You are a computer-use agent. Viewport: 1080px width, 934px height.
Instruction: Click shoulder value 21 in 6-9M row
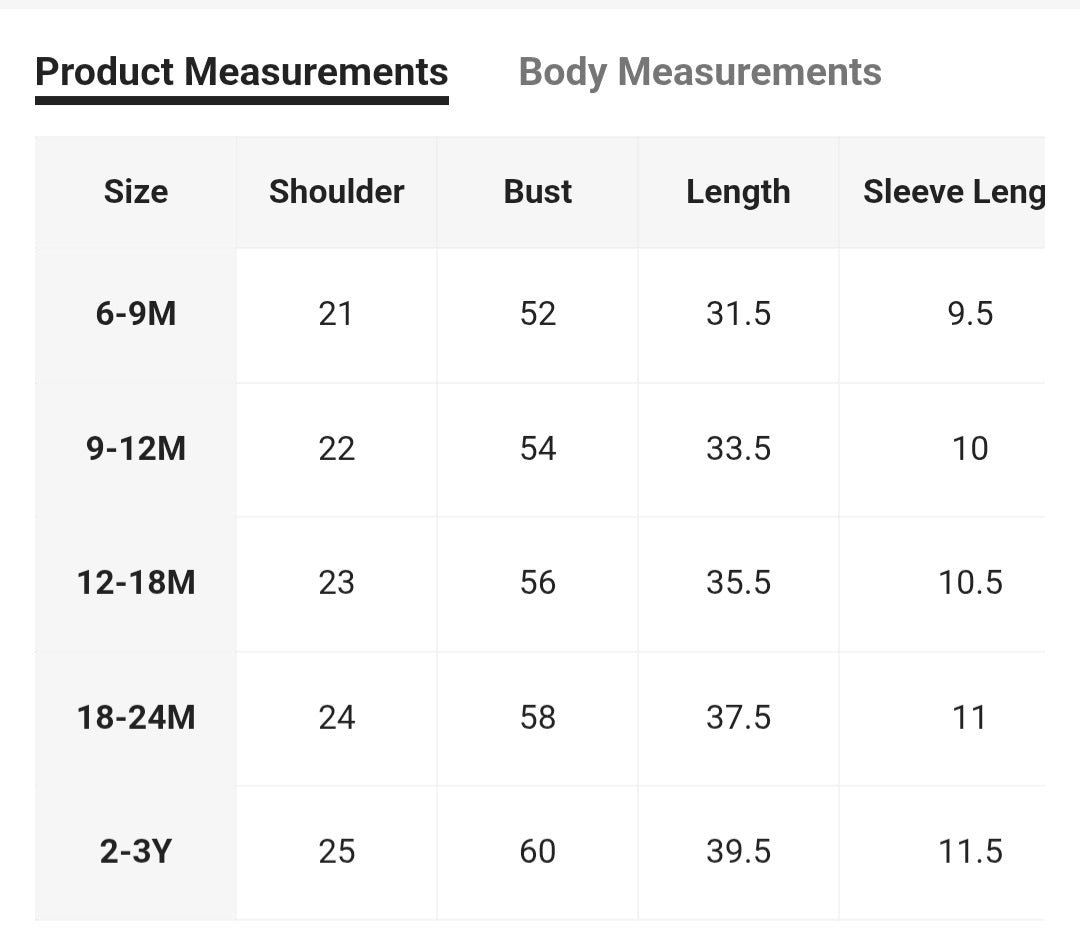pos(336,314)
